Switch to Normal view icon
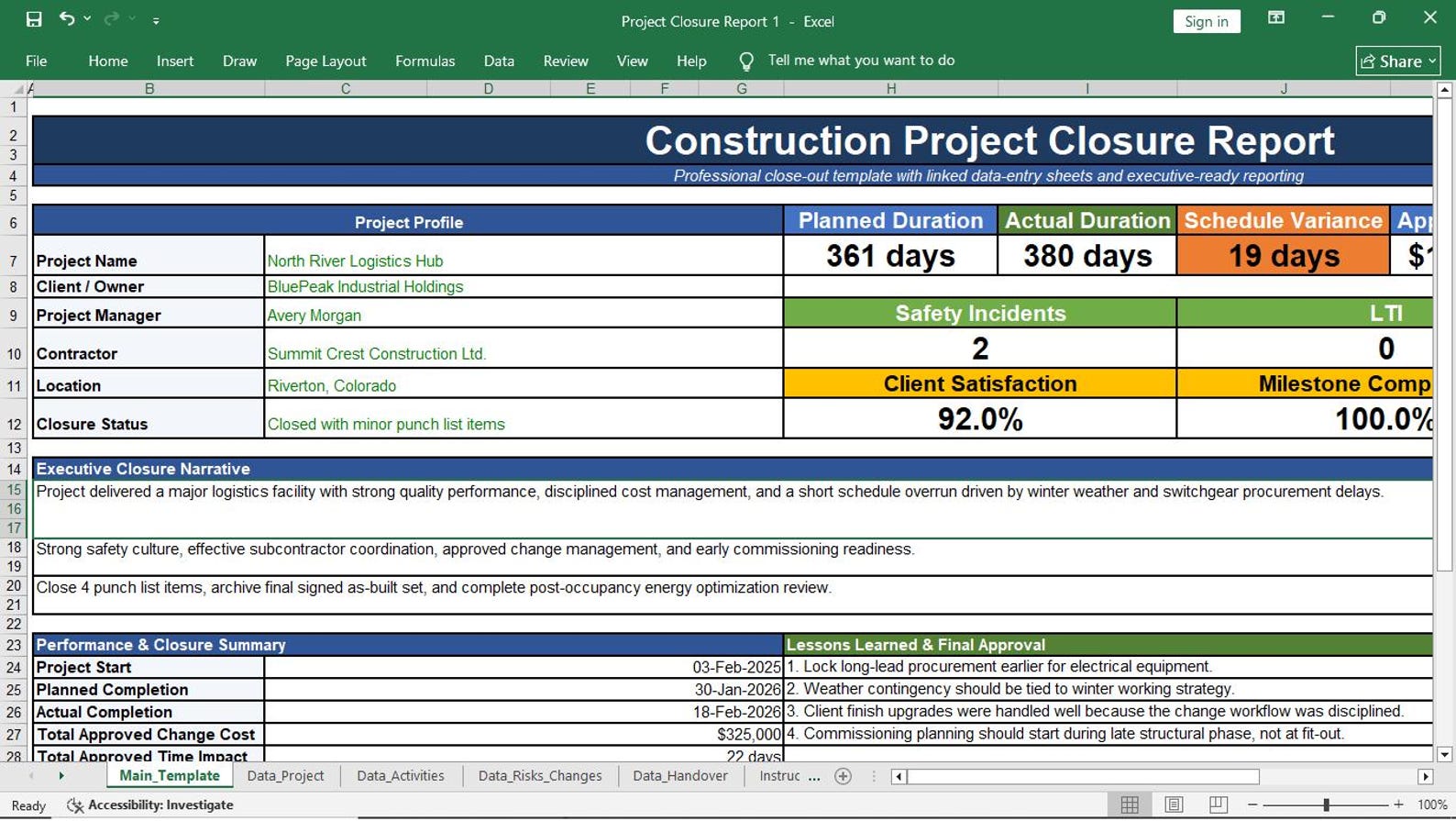 [x=1130, y=804]
